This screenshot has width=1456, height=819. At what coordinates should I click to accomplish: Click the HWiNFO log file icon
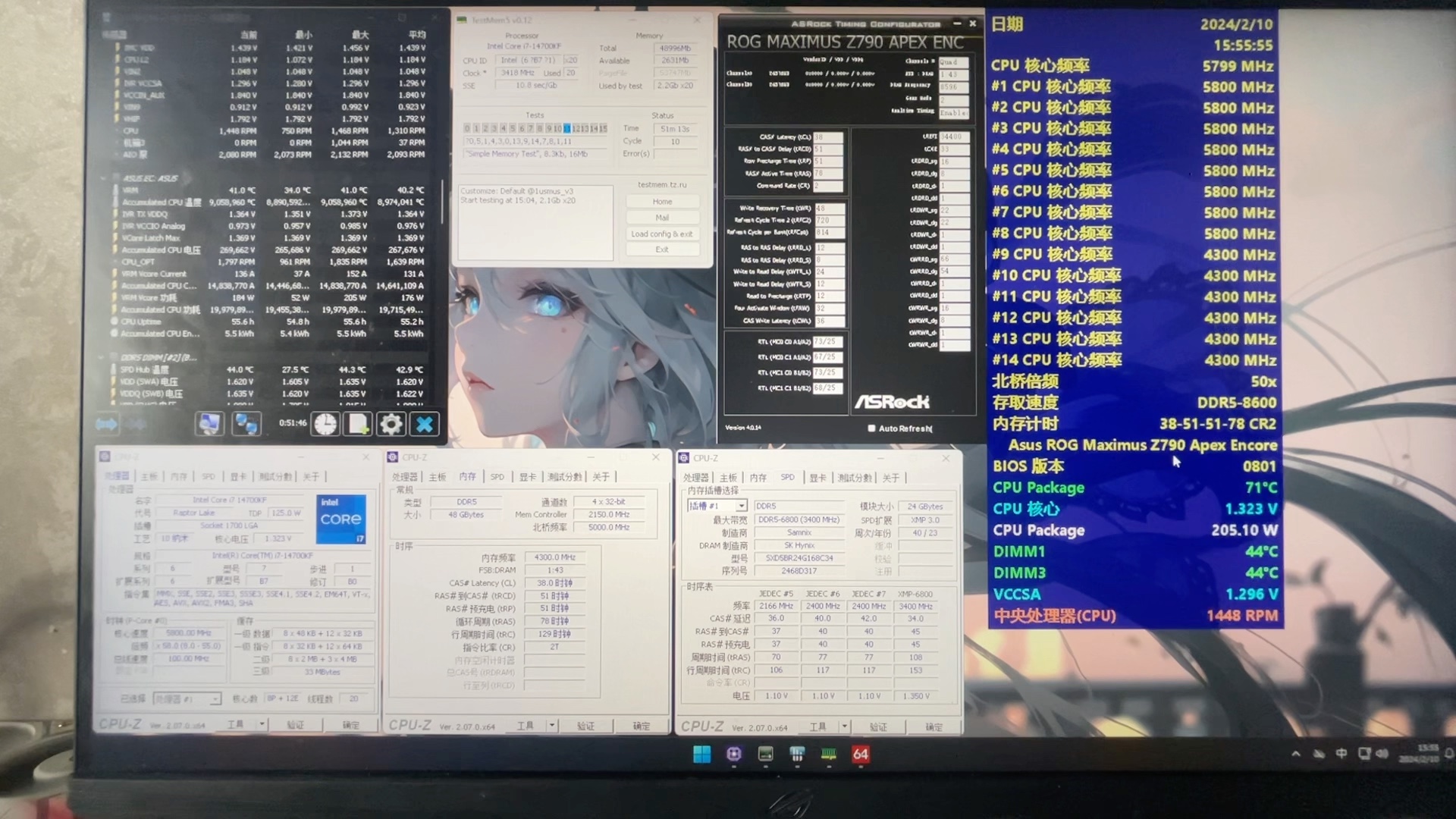tap(358, 423)
